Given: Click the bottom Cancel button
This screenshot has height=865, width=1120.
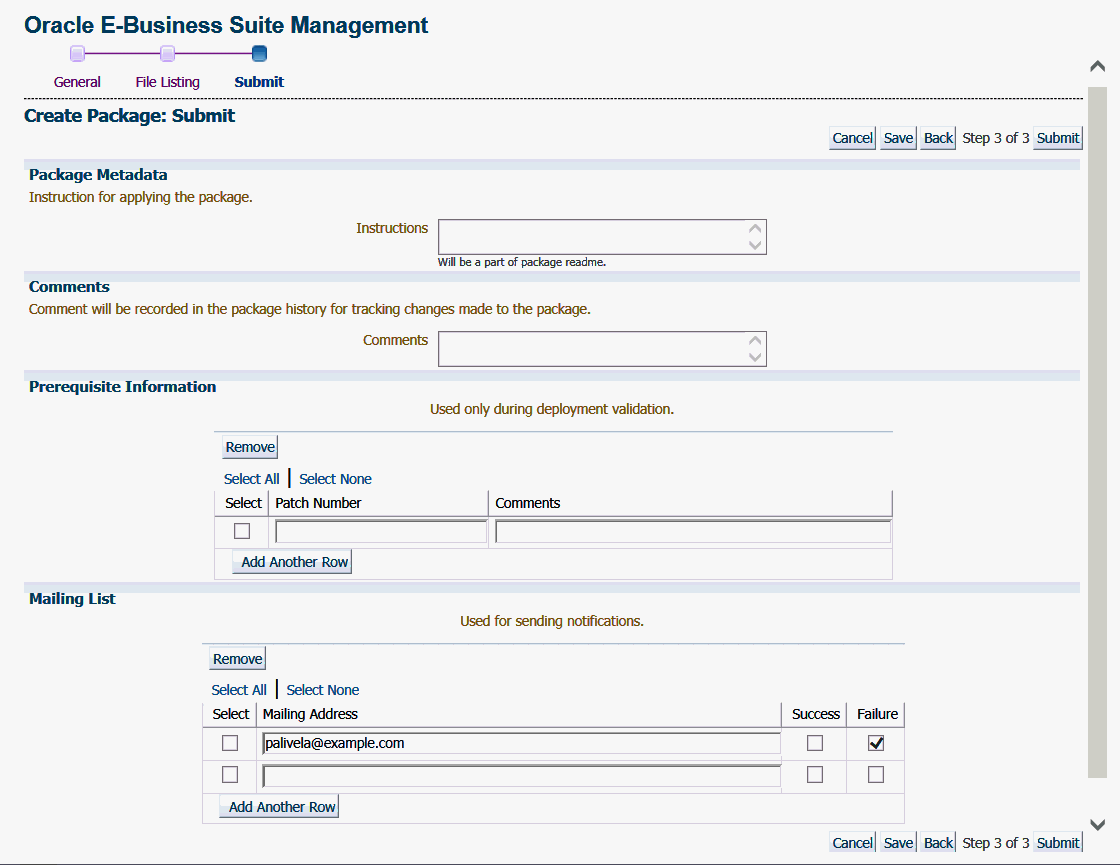Looking at the screenshot, I should point(852,843).
